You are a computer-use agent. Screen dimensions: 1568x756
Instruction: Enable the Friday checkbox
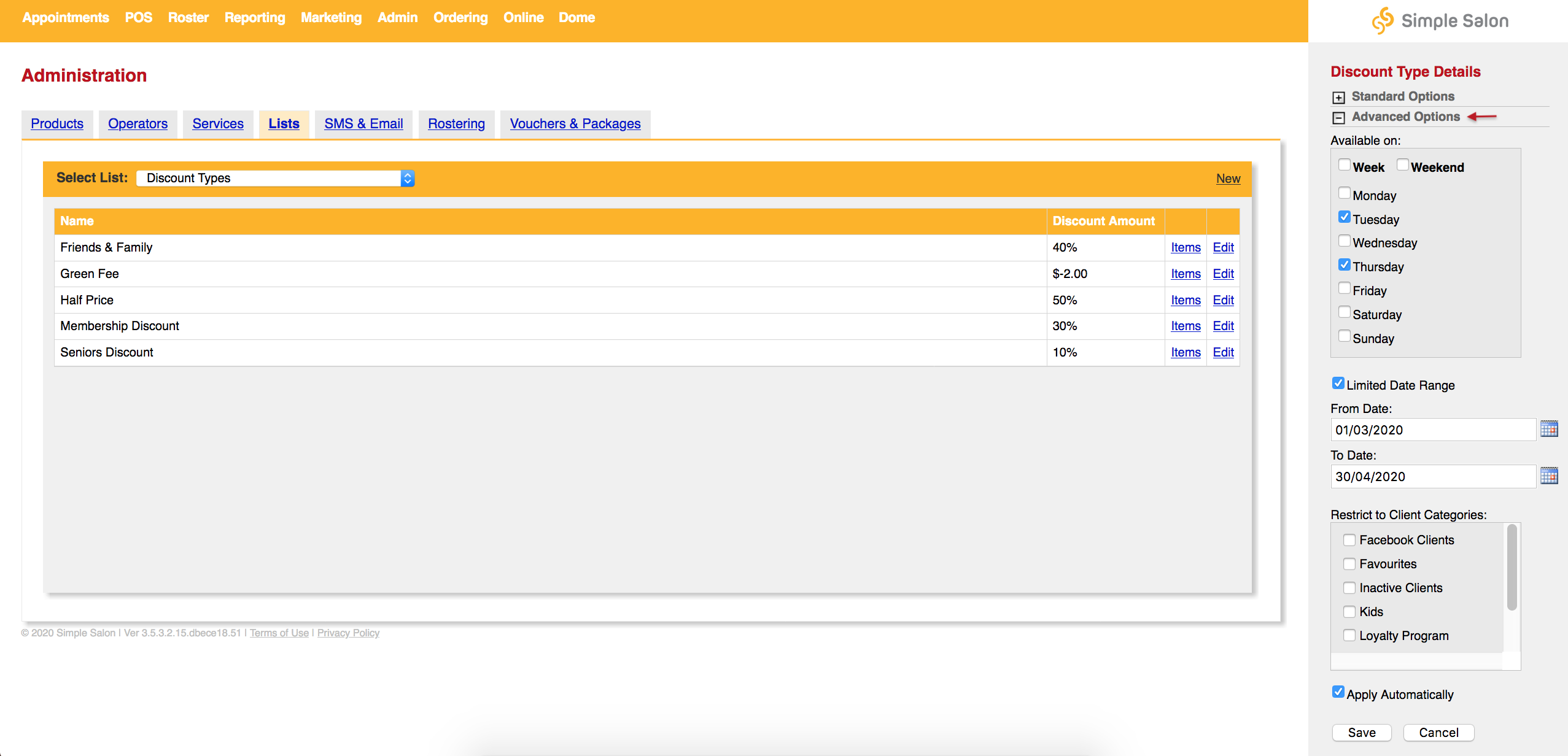click(1344, 288)
